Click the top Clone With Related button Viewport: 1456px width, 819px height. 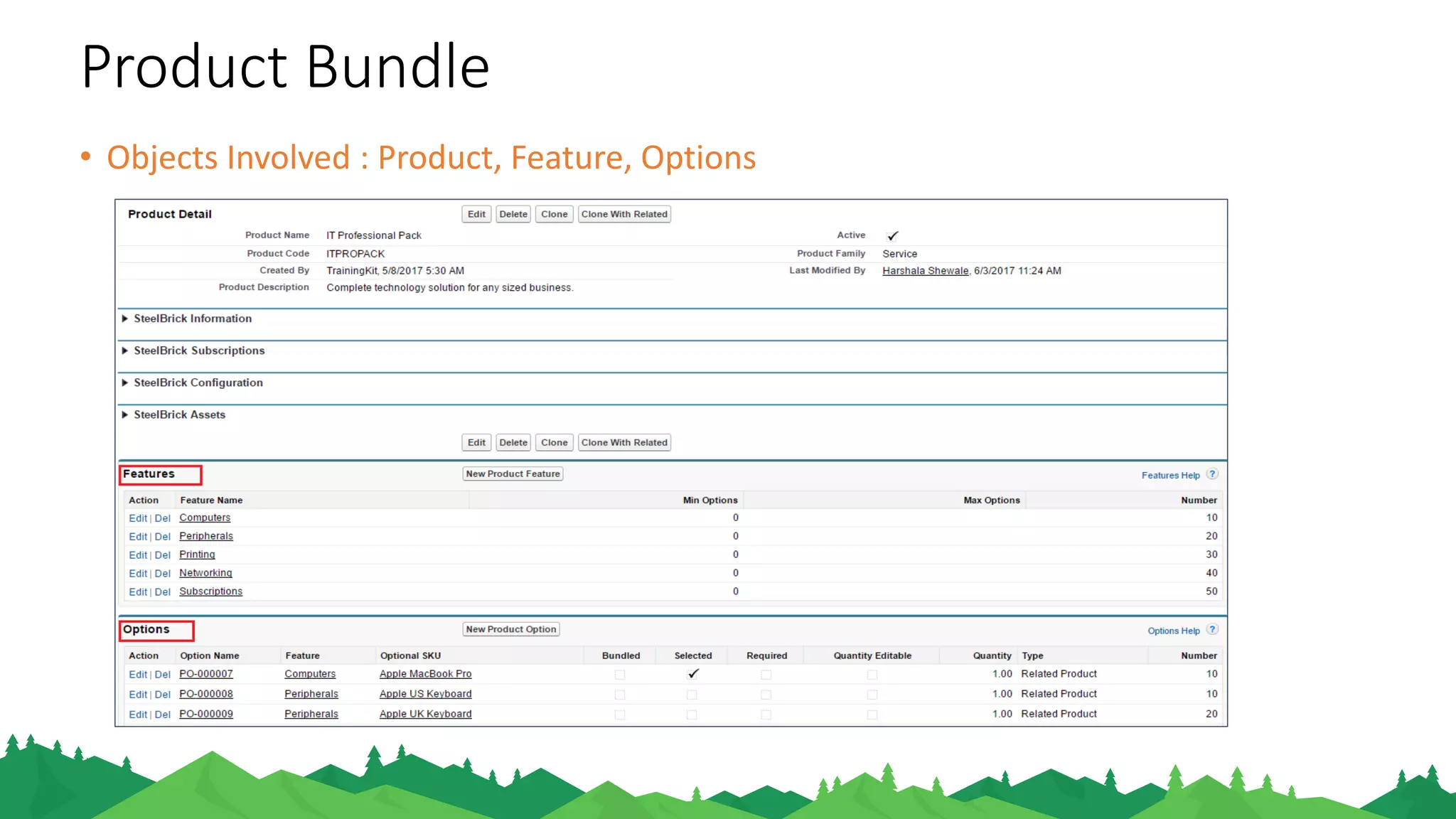[624, 214]
